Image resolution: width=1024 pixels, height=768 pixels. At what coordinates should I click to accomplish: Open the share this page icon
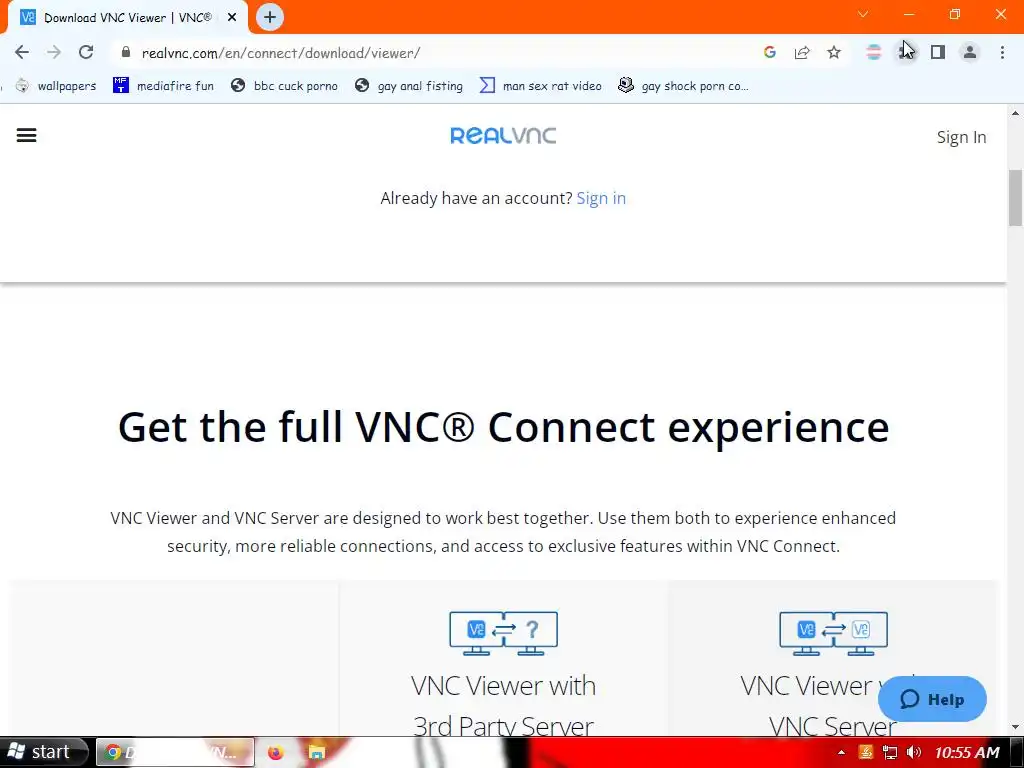pos(802,52)
